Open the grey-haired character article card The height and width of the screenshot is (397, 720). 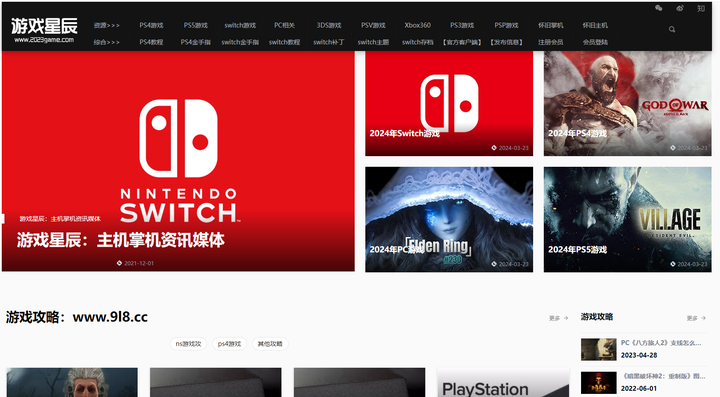pyautogui.click(x=72, y=382)
